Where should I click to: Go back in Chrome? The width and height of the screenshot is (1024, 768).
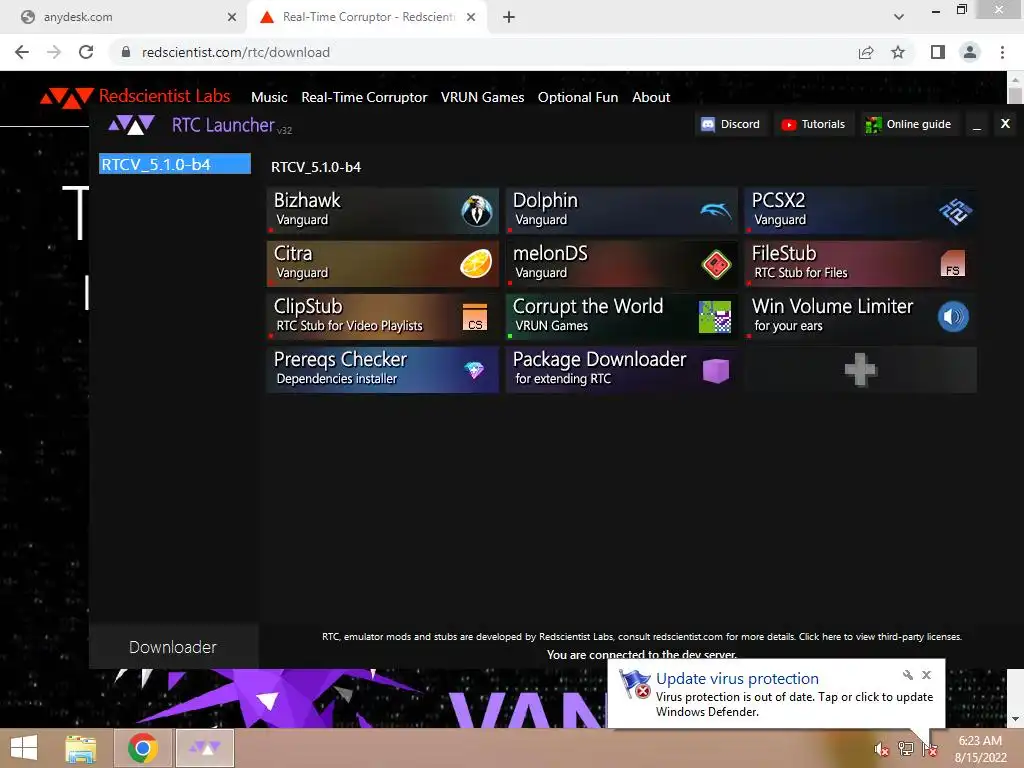coord(22,52)
